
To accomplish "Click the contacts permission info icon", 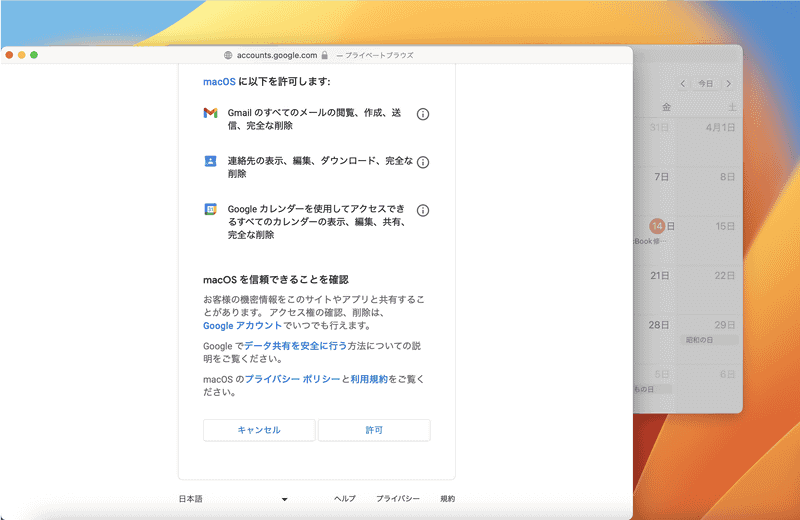I will point(422,162).
